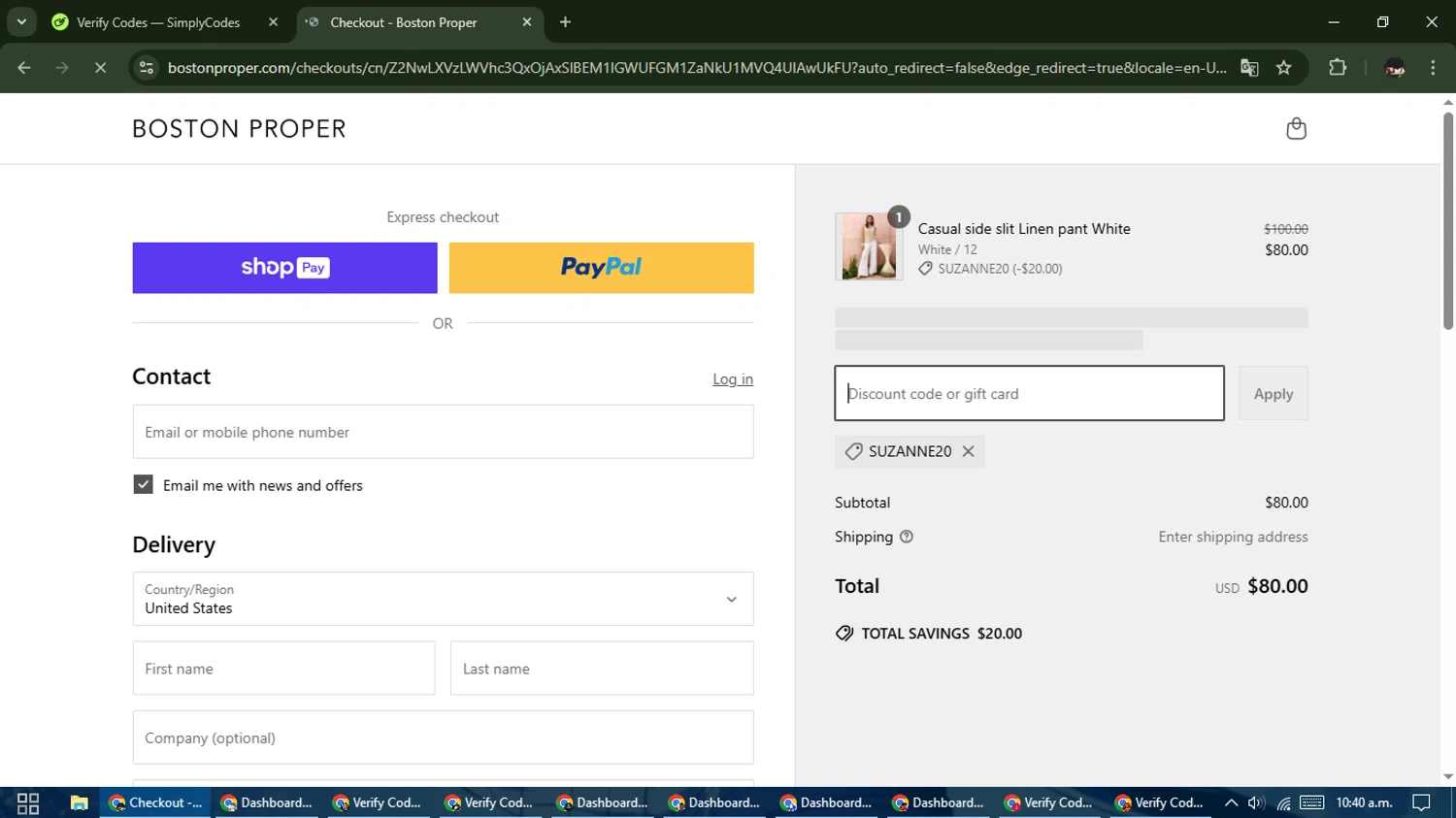1456x818 pixels.
Task: Bookmark this page with the star icon
Action: point(1284,68)
